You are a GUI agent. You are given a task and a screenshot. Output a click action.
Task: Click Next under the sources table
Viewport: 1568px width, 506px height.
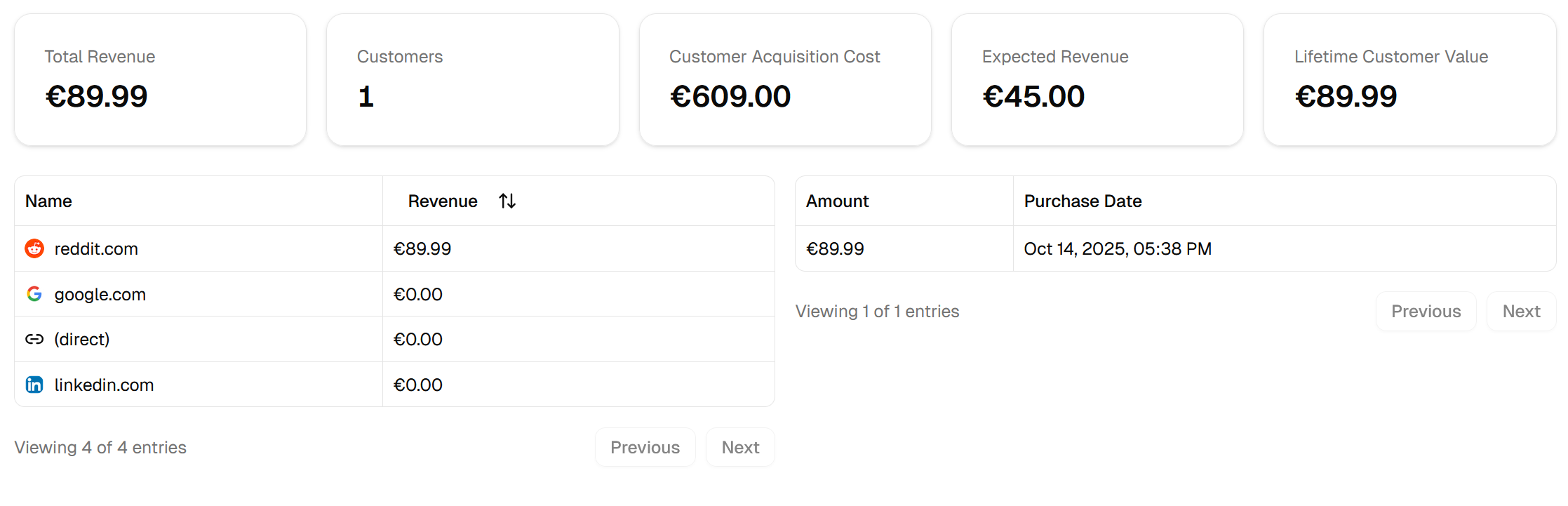point(740,447)
